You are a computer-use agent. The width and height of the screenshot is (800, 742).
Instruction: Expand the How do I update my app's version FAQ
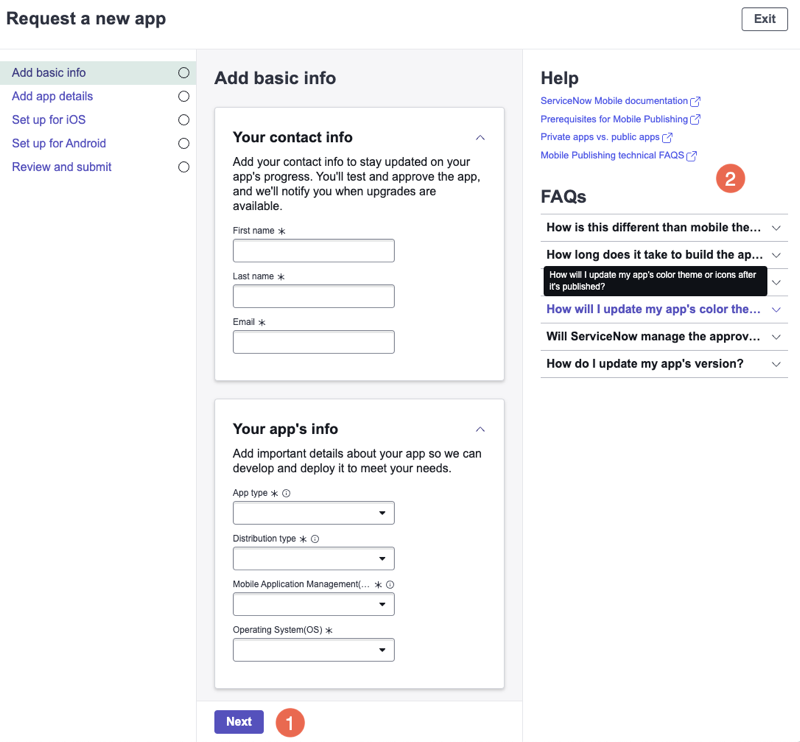click(x=664, y=364)
